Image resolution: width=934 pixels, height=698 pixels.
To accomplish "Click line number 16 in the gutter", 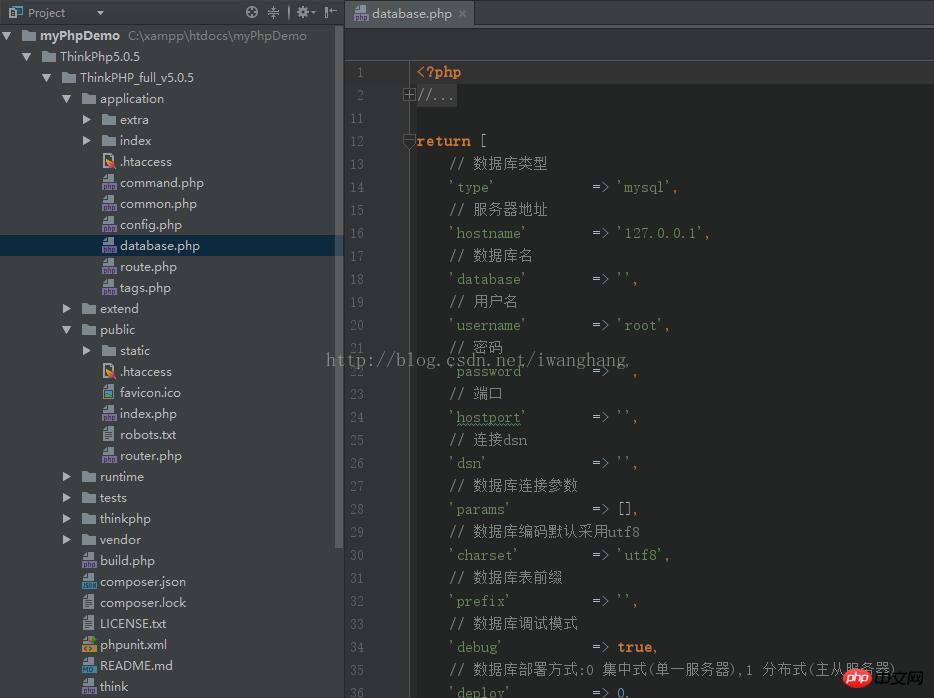I will [x=357, y=233].
